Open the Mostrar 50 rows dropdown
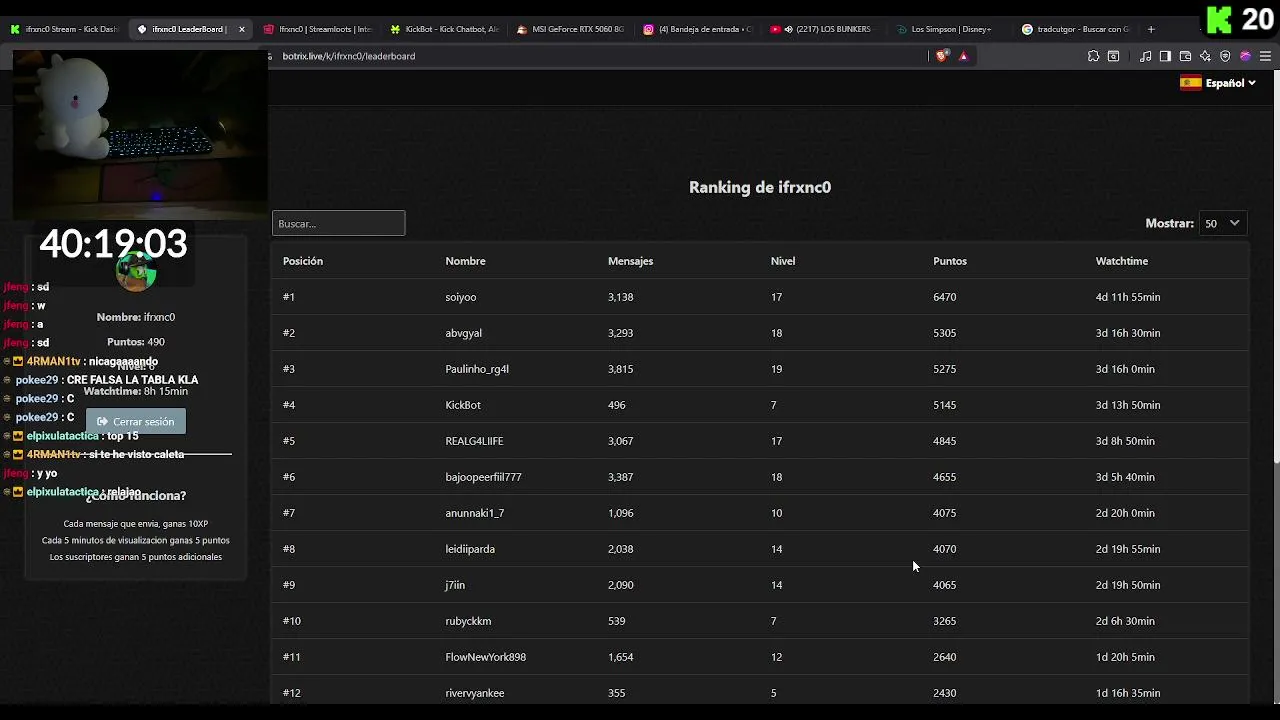Viewport: 1280px width, 720px height. pyautogui.click(x=1222, y=223)
